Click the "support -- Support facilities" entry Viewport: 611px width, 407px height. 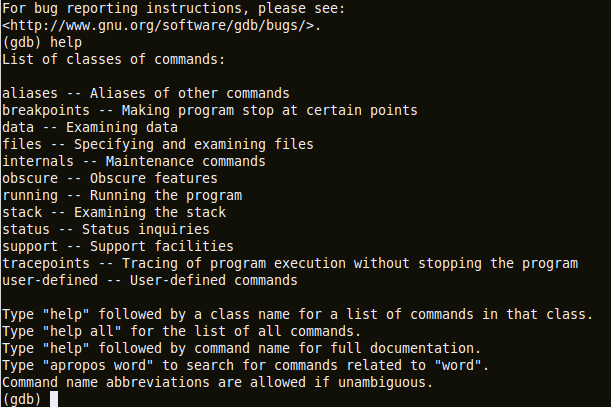pos(117,246)
